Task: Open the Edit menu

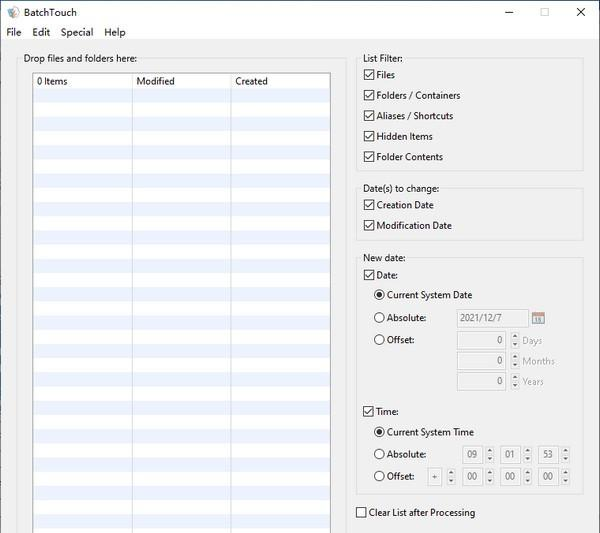Action: pyautogui.click(x=41, y=32)
